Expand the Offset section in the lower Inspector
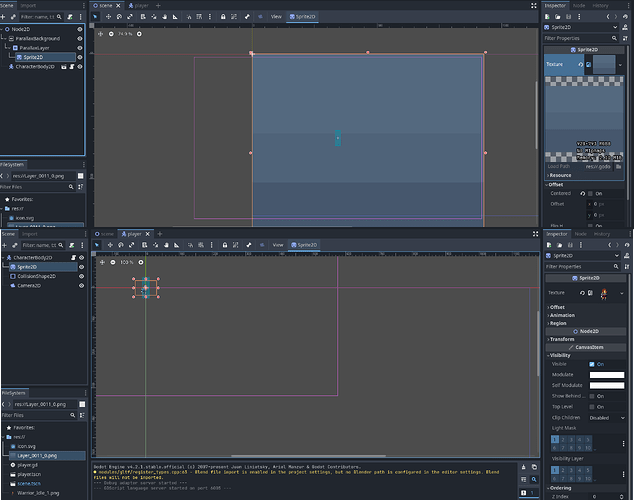 click(x=556, y=307)
